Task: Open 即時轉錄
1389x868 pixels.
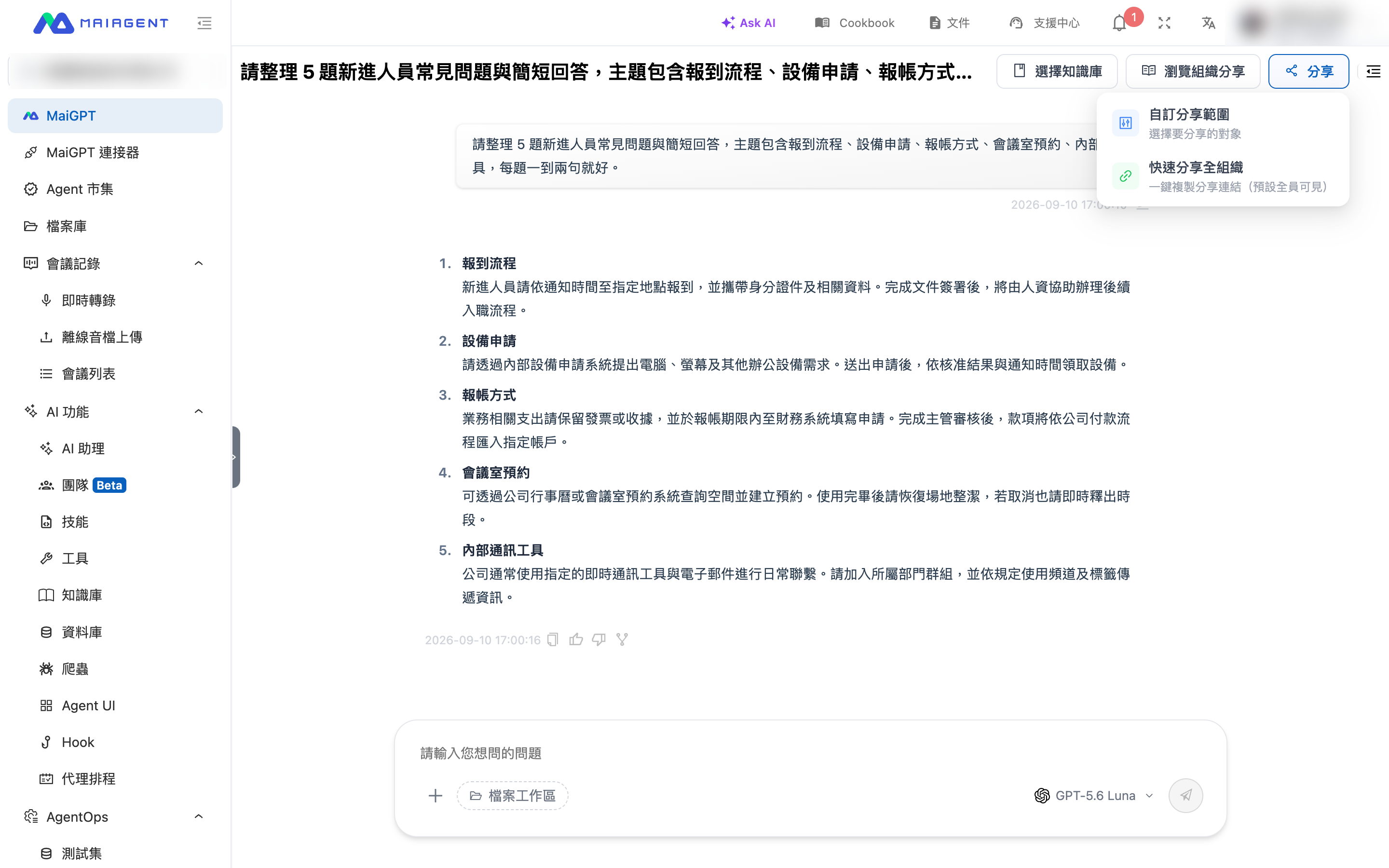Action: (x=115, y=300)
